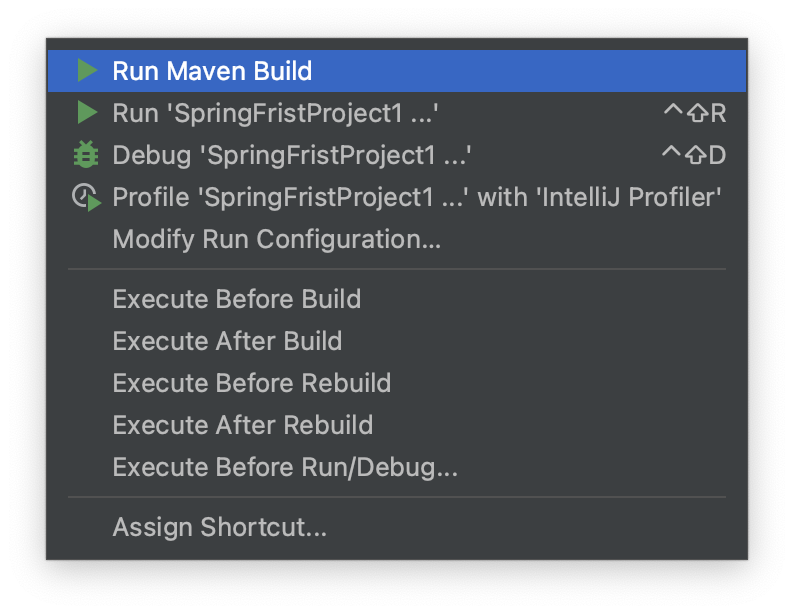Select Execute After Rebuild
The width and height of the screenshot is (794, 614).
coord(396,425)
